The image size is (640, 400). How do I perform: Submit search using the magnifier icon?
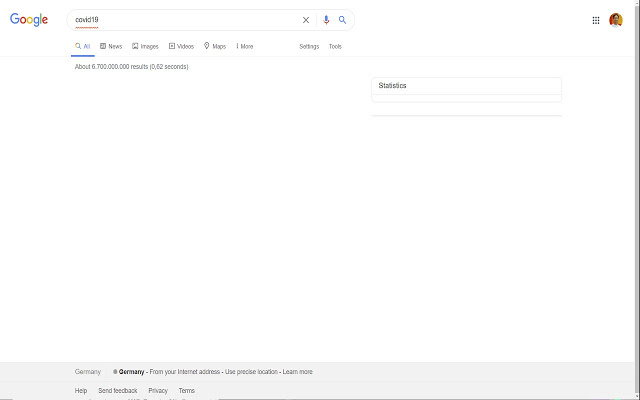(342, 20)
